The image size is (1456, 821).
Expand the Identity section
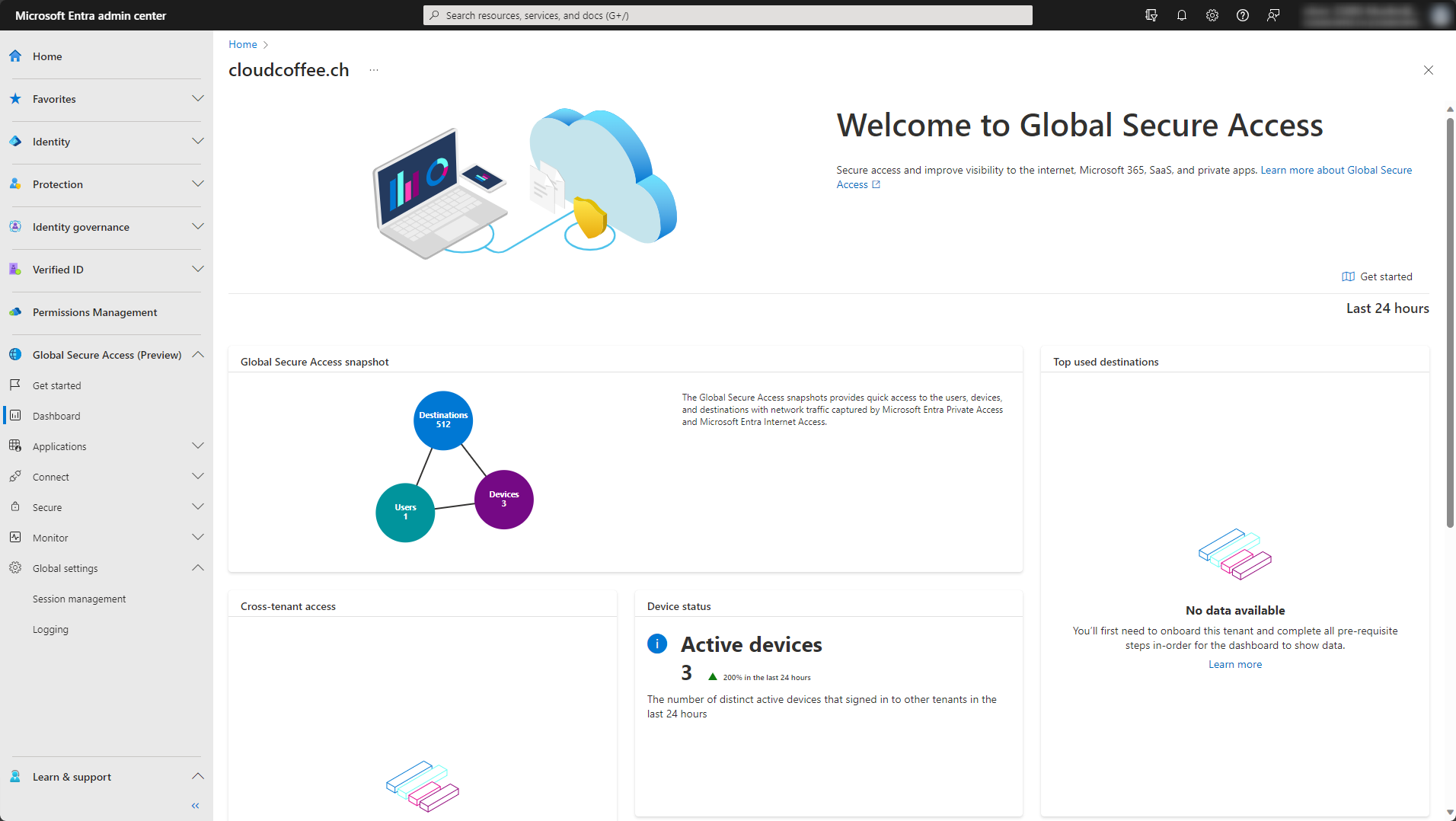pos(197,142)
